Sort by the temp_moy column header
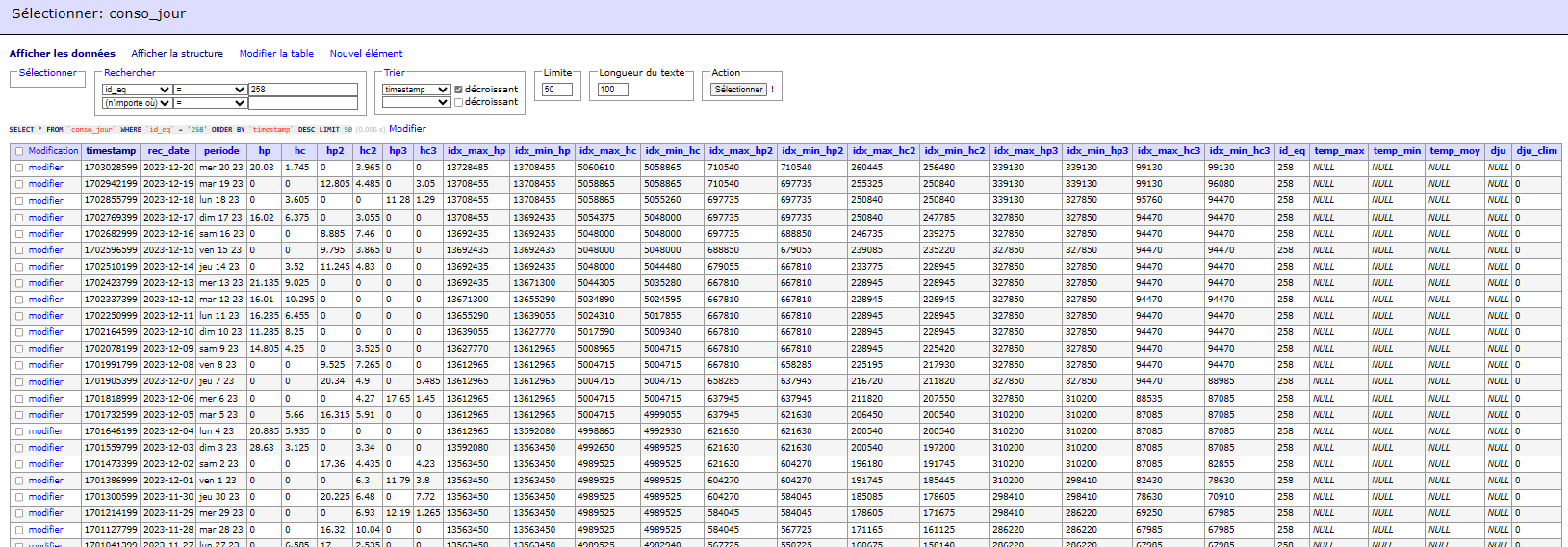Image resolution: width=1568 pixels, height=547 pixels. [1454, 151]
